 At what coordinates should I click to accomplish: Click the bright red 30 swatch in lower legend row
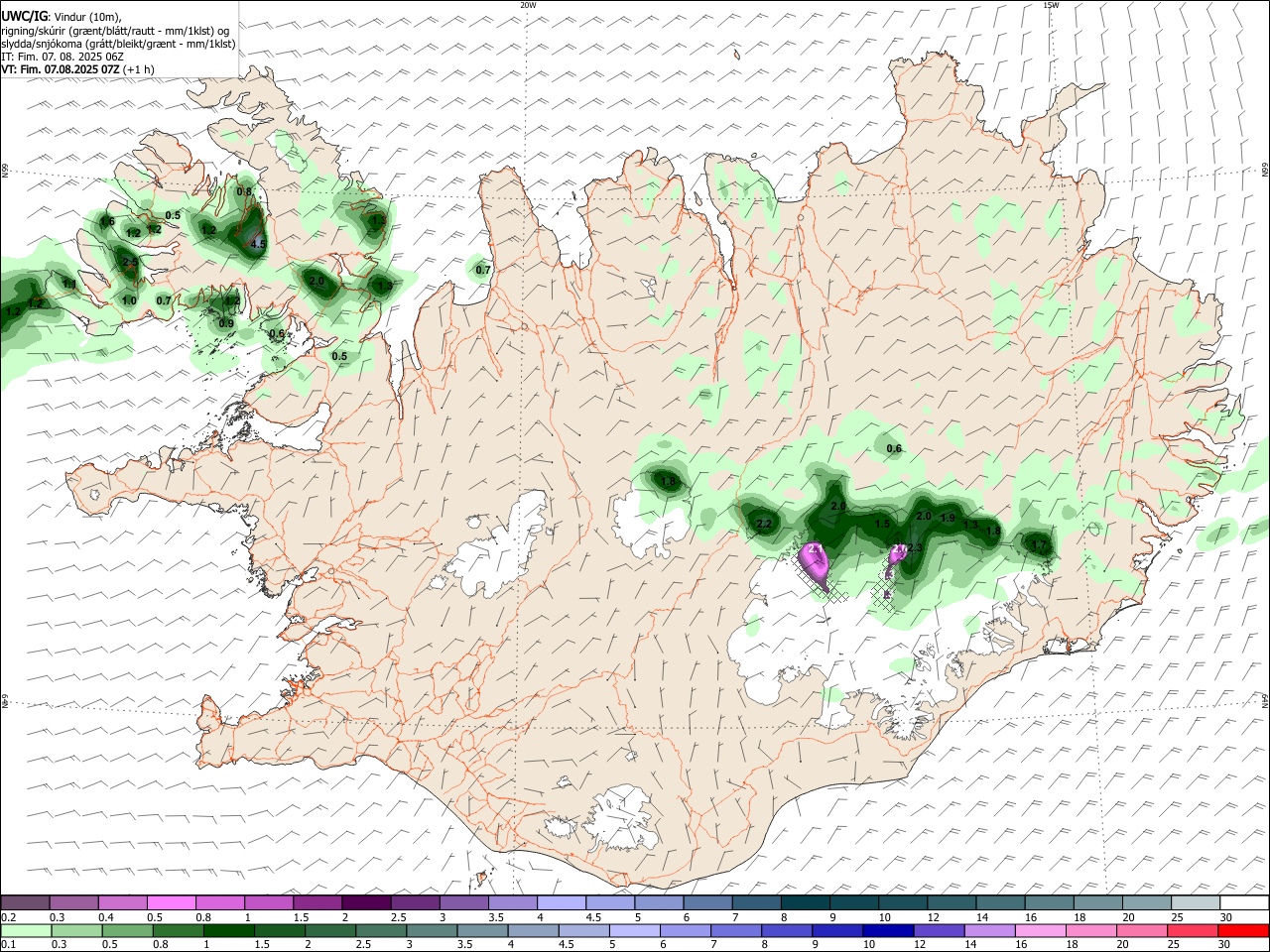pyautogui.click(x=1243, y=930)
